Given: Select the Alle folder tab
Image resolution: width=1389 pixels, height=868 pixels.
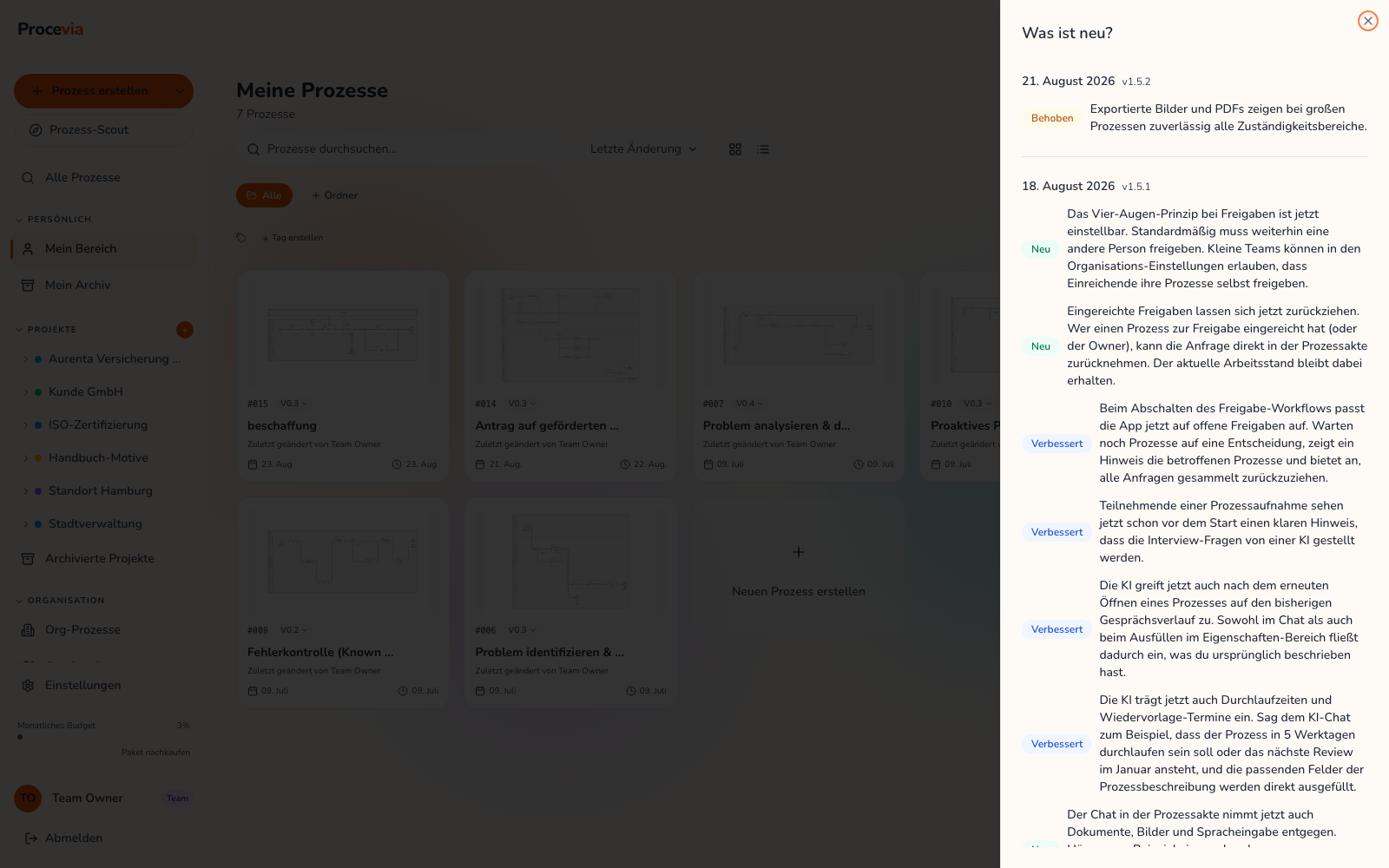Looking at the screenshot, I should (x=264, y=195).
